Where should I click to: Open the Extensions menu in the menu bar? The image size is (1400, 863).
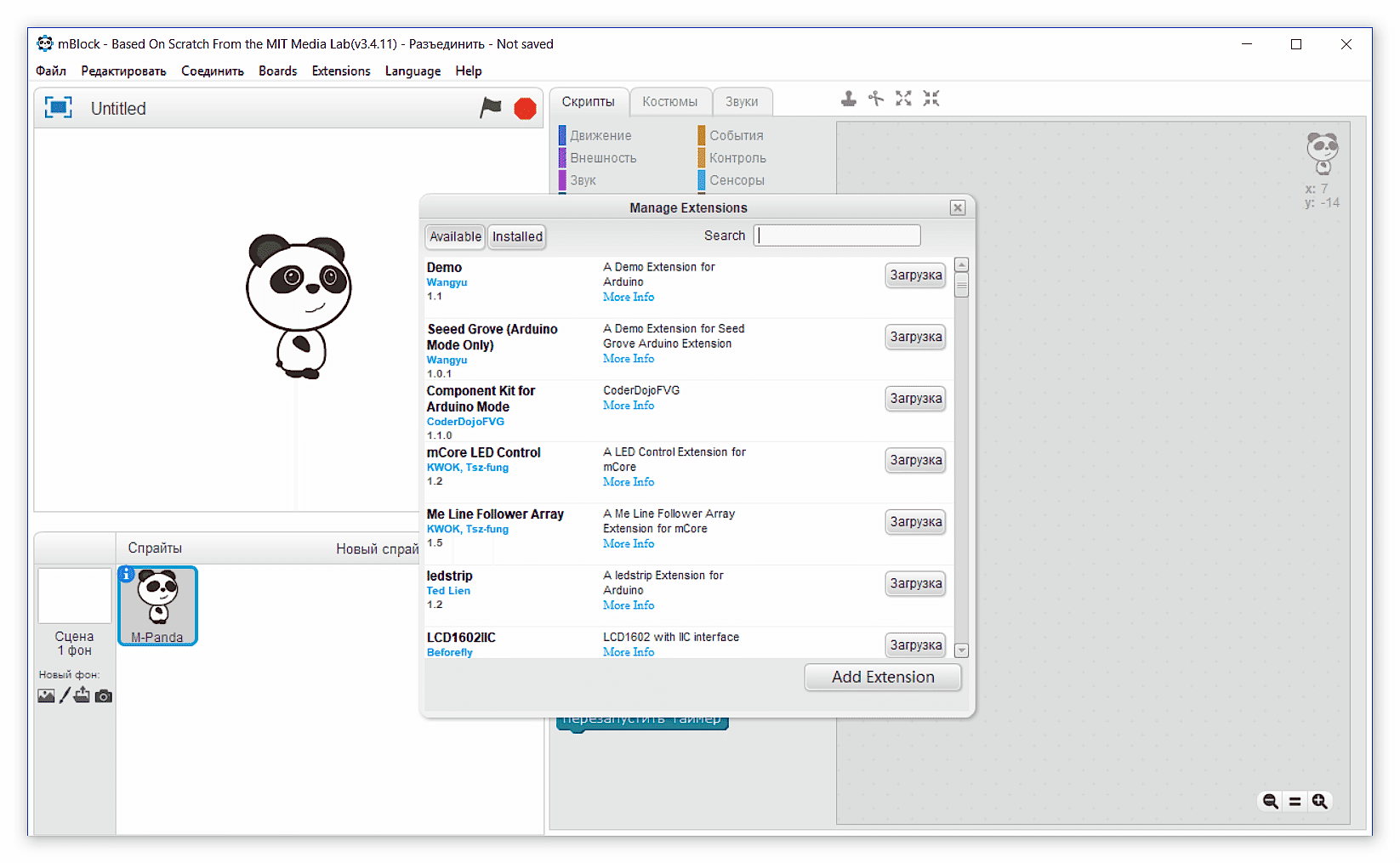pyautogui.click(x=340, y=71)
